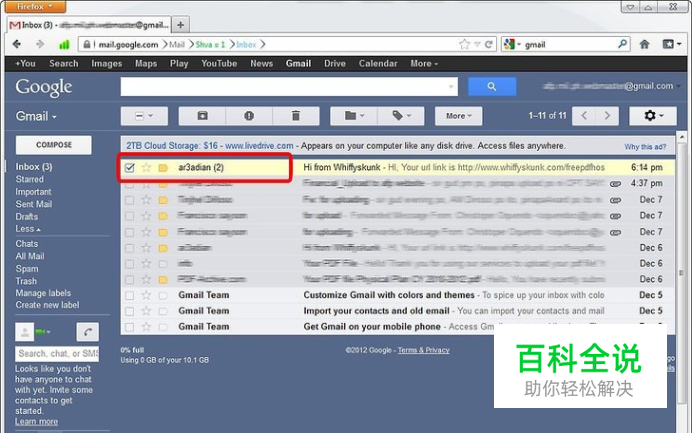Click the blue search button
The image size is (692, 433).
point(492,87)
